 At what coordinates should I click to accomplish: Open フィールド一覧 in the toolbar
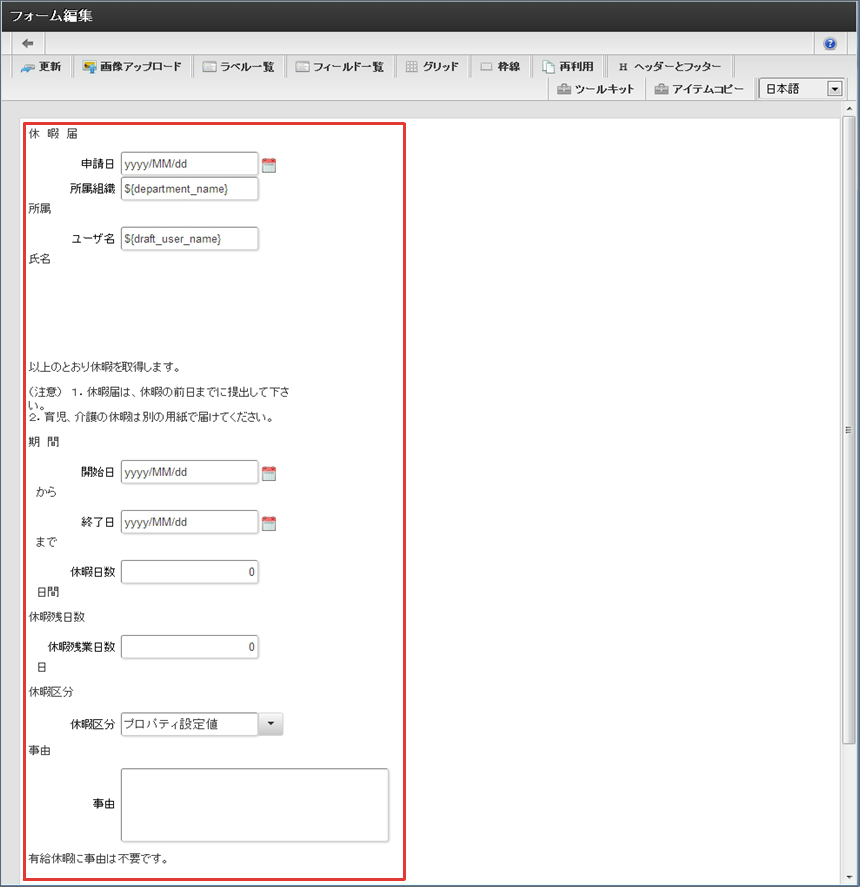pyautogui.click(x=339, y=67)
